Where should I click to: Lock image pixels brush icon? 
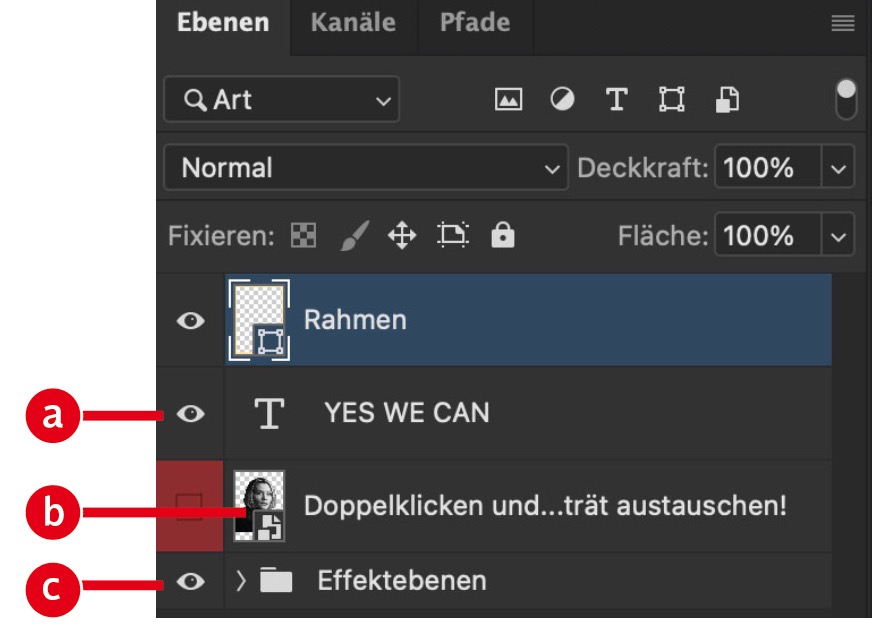[353, 236]
